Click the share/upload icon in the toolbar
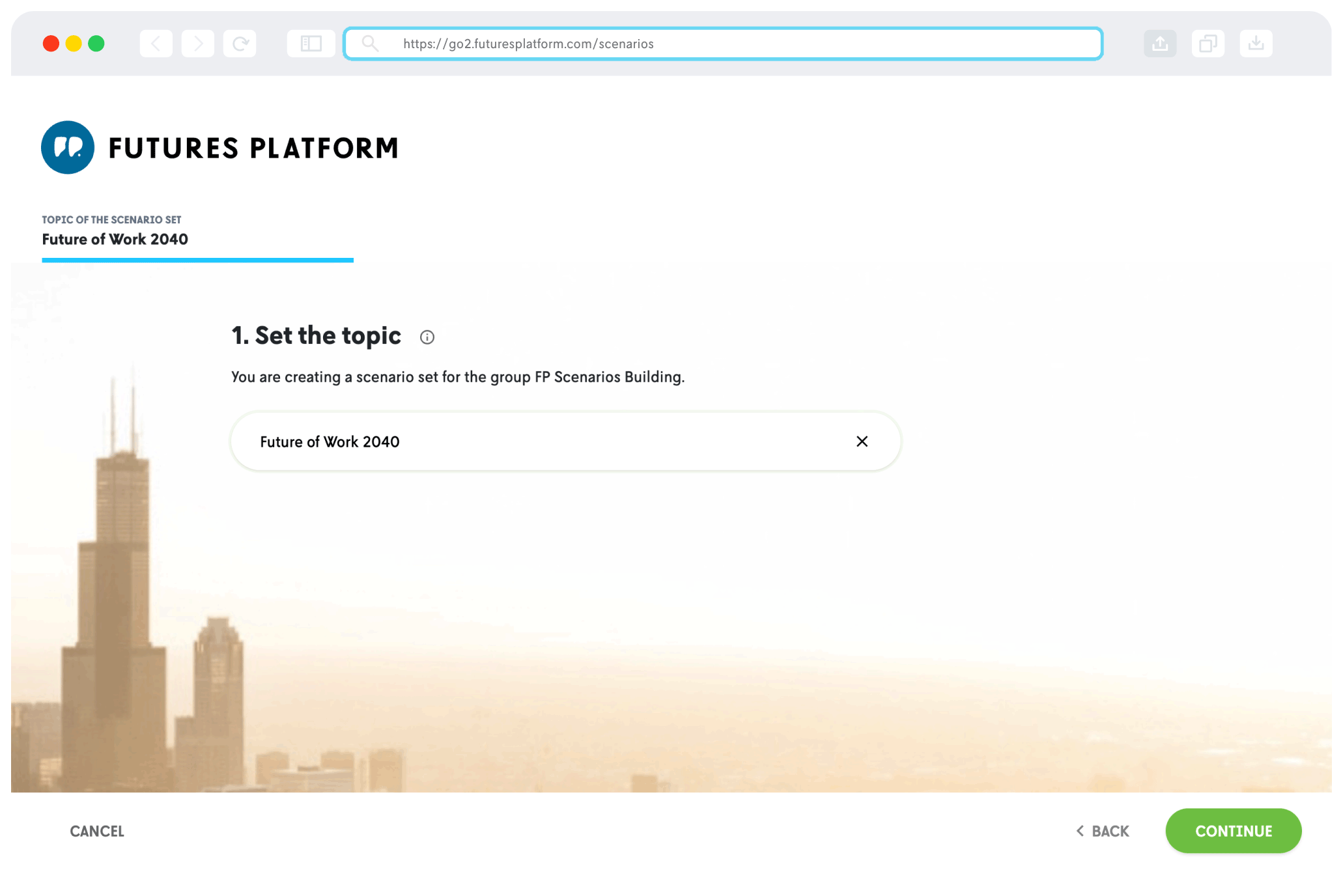Viewport: 1343px width, 896px height. (1160, 43)
